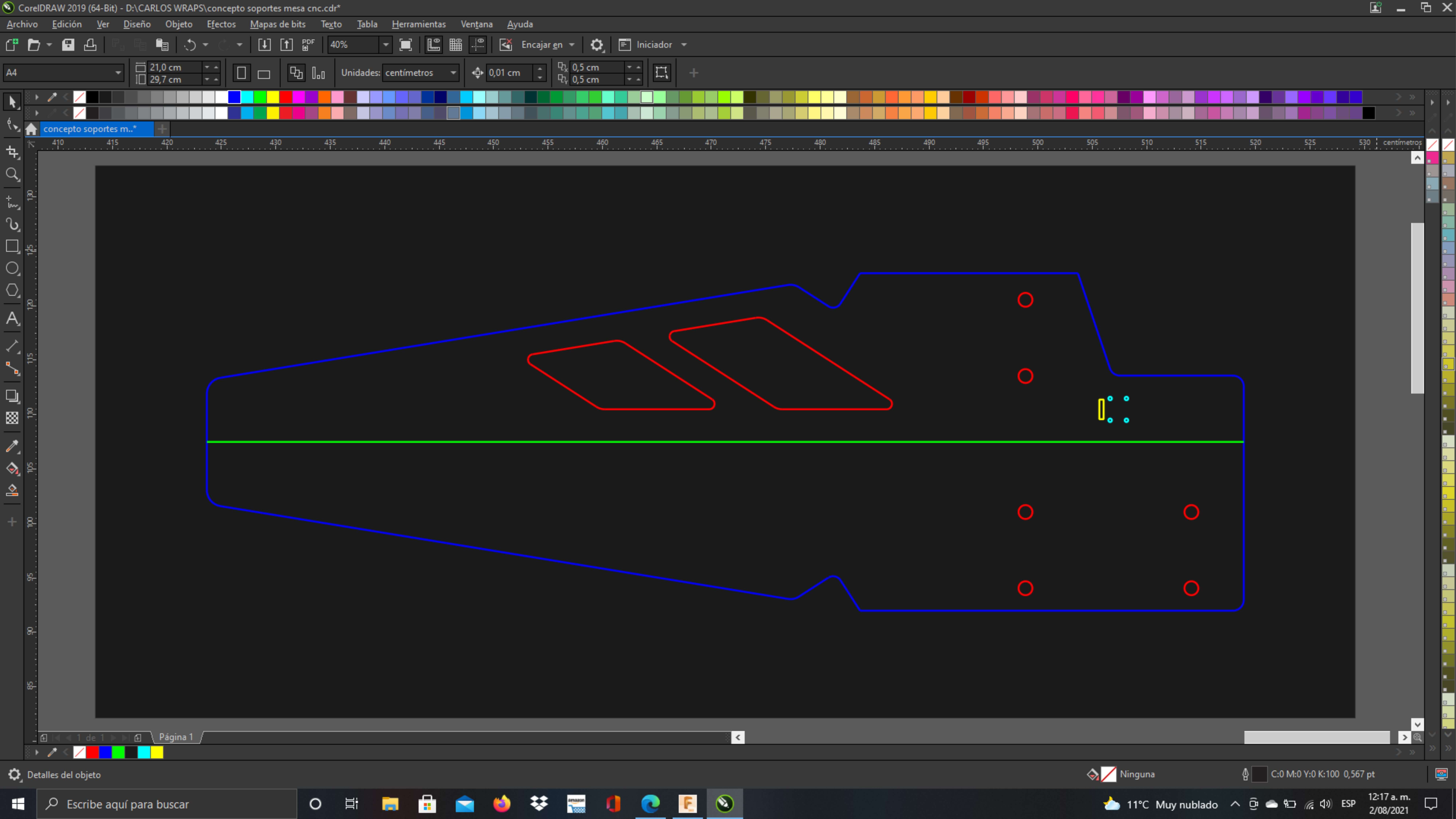Toggle show grid
This screenshot has height=819, width=1456.
tap(456, 45)
